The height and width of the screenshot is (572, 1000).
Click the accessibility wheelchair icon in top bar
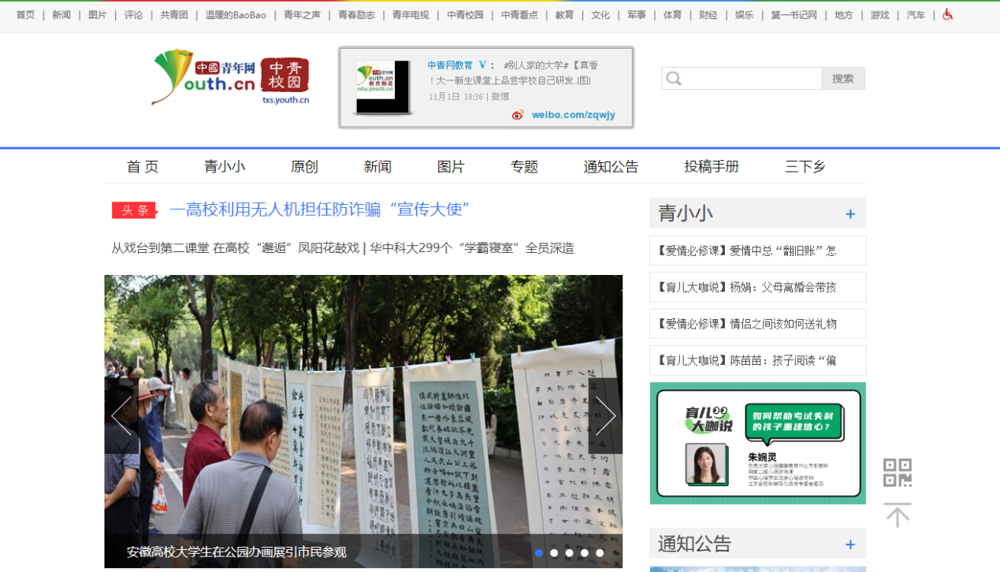pos(947,15)
